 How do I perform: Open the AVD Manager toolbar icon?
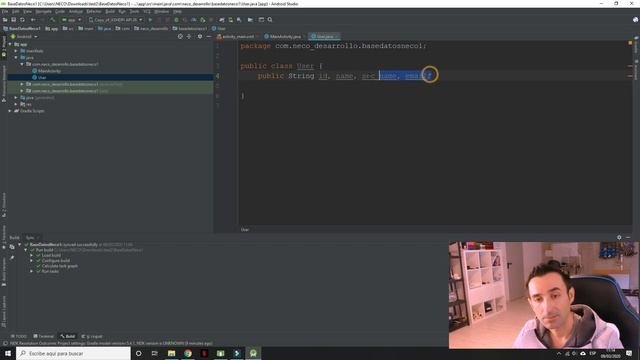pyautogui.click(x=231, y=20)
